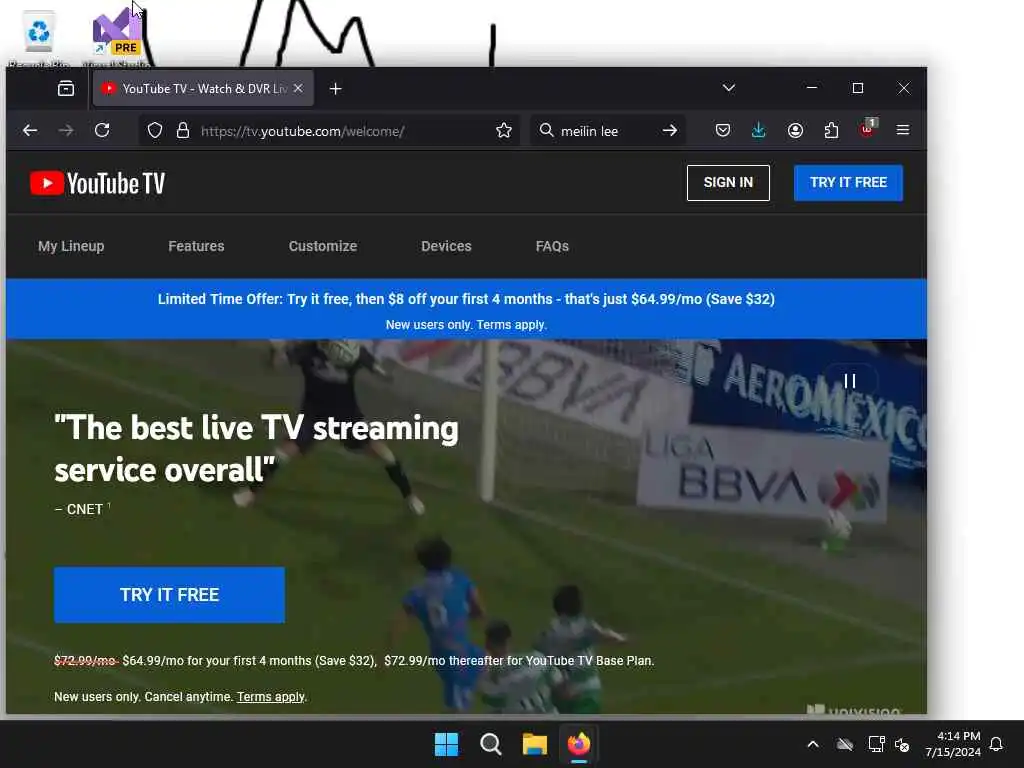
Task: Open the uBlock Origin extension icon
Action: click(x=867, y=129)
